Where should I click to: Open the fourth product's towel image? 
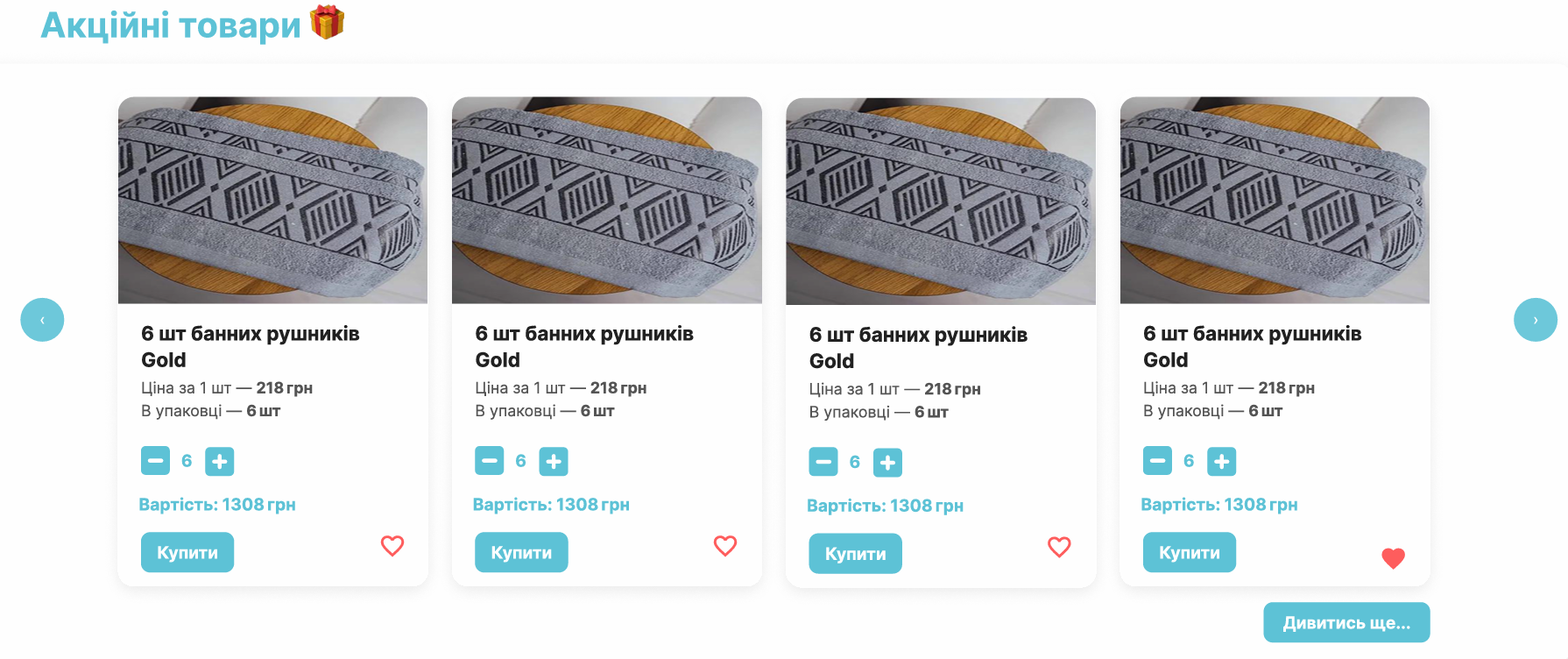point(1275,201)
